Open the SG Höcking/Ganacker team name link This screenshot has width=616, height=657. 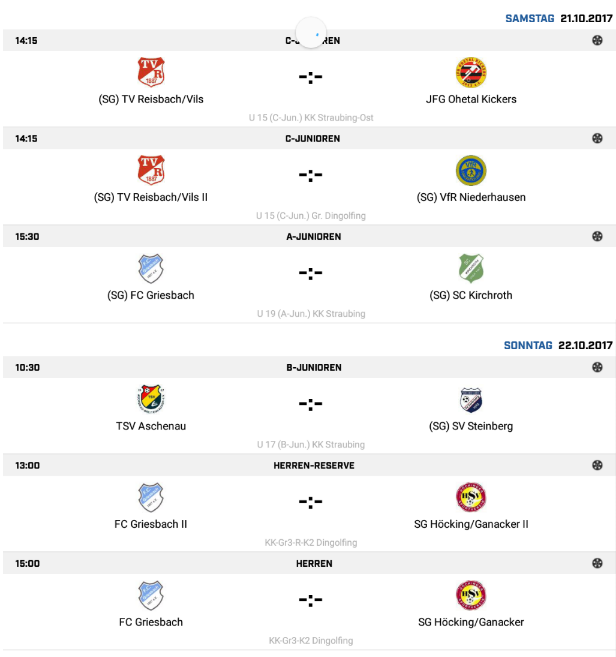[x=470, y=622]
